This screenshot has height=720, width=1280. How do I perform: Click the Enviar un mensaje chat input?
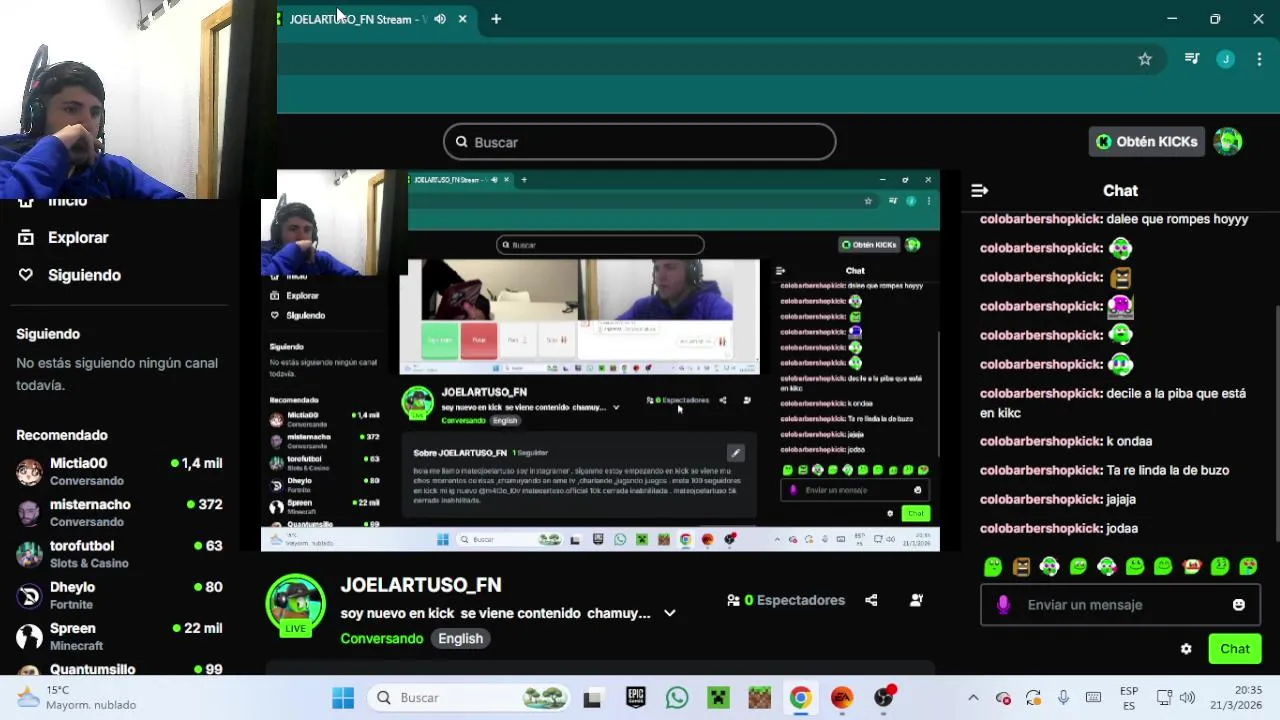(1120, 605)
